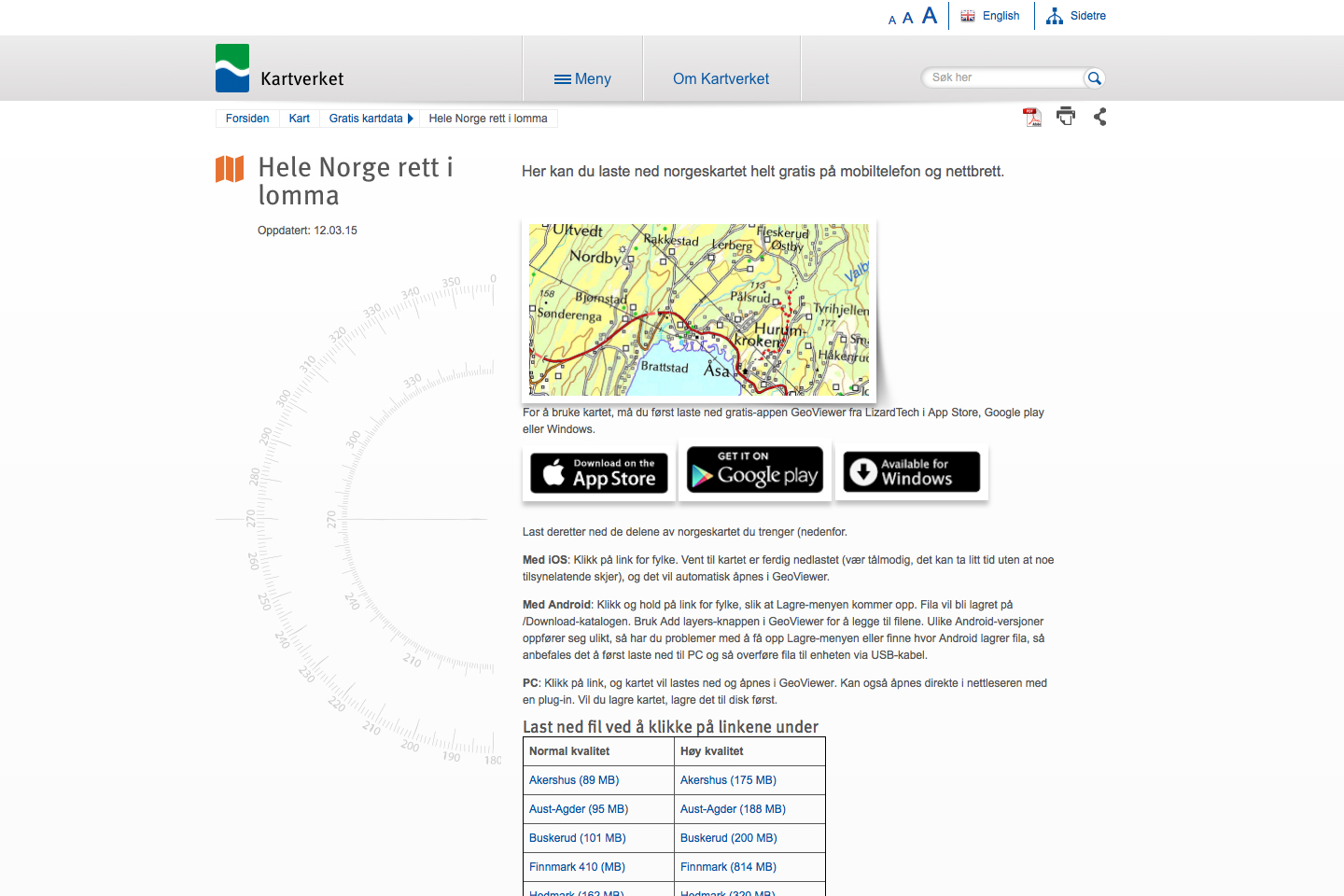Click the 'Hele Norge rett i lomma' breadcrumb
Viewport: 1344px width, 896px height.
point(488,119)
